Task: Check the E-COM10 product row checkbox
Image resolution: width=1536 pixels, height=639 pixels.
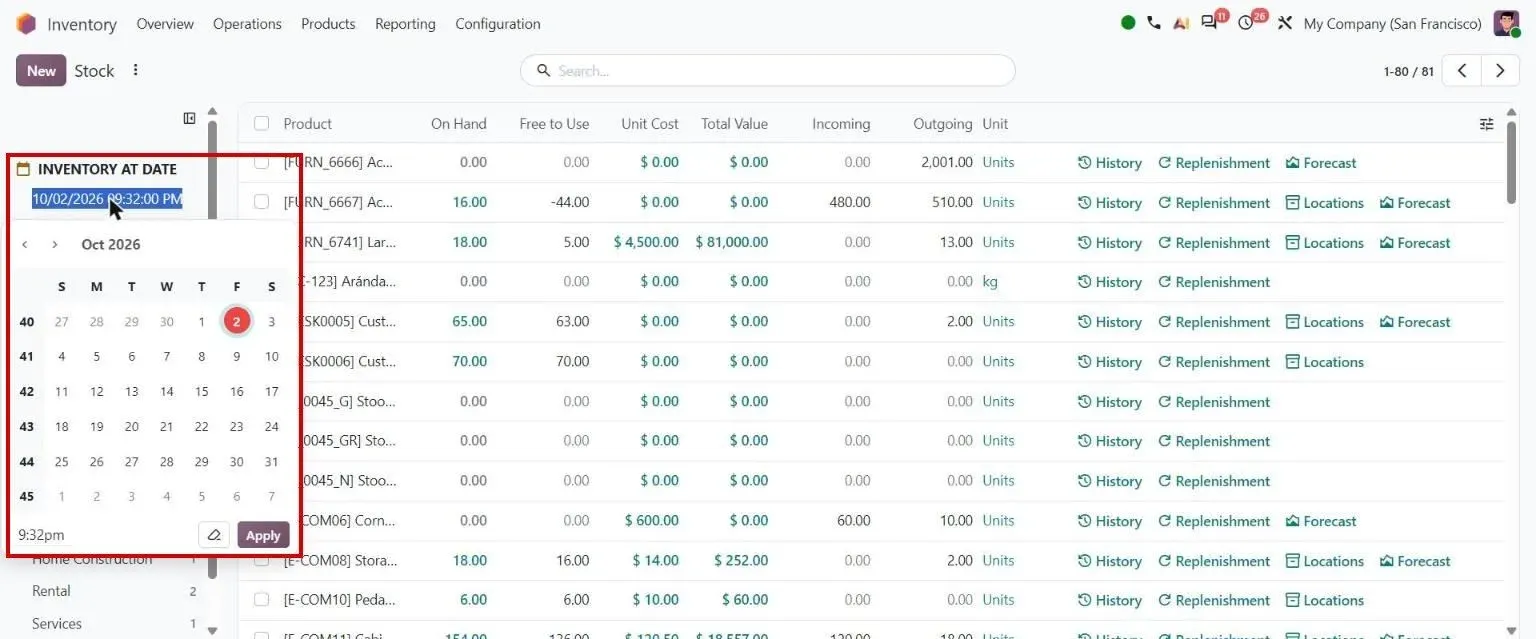Action: pos(262,600)
